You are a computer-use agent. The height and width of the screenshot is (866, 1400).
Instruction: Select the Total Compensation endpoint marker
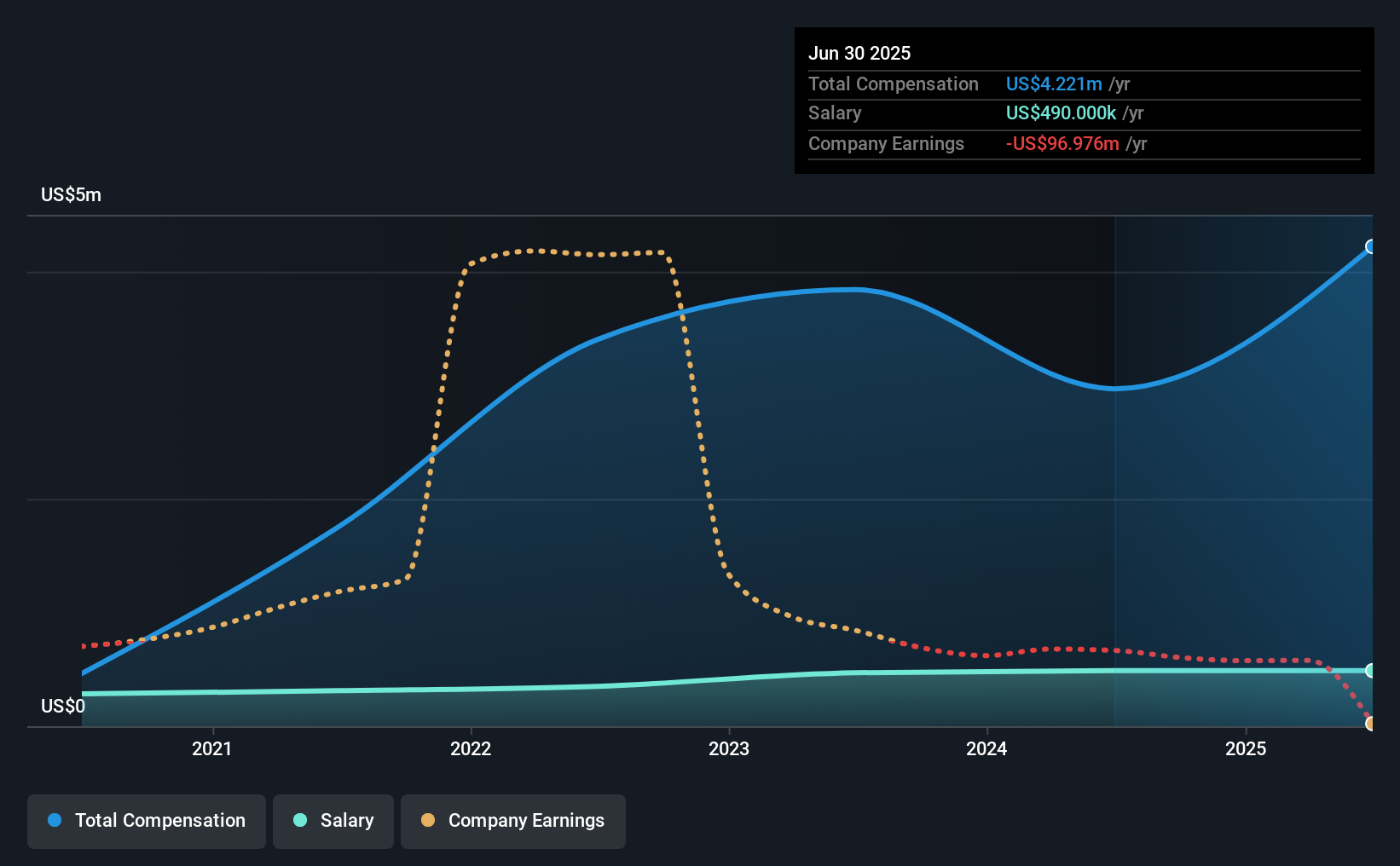1371,247
